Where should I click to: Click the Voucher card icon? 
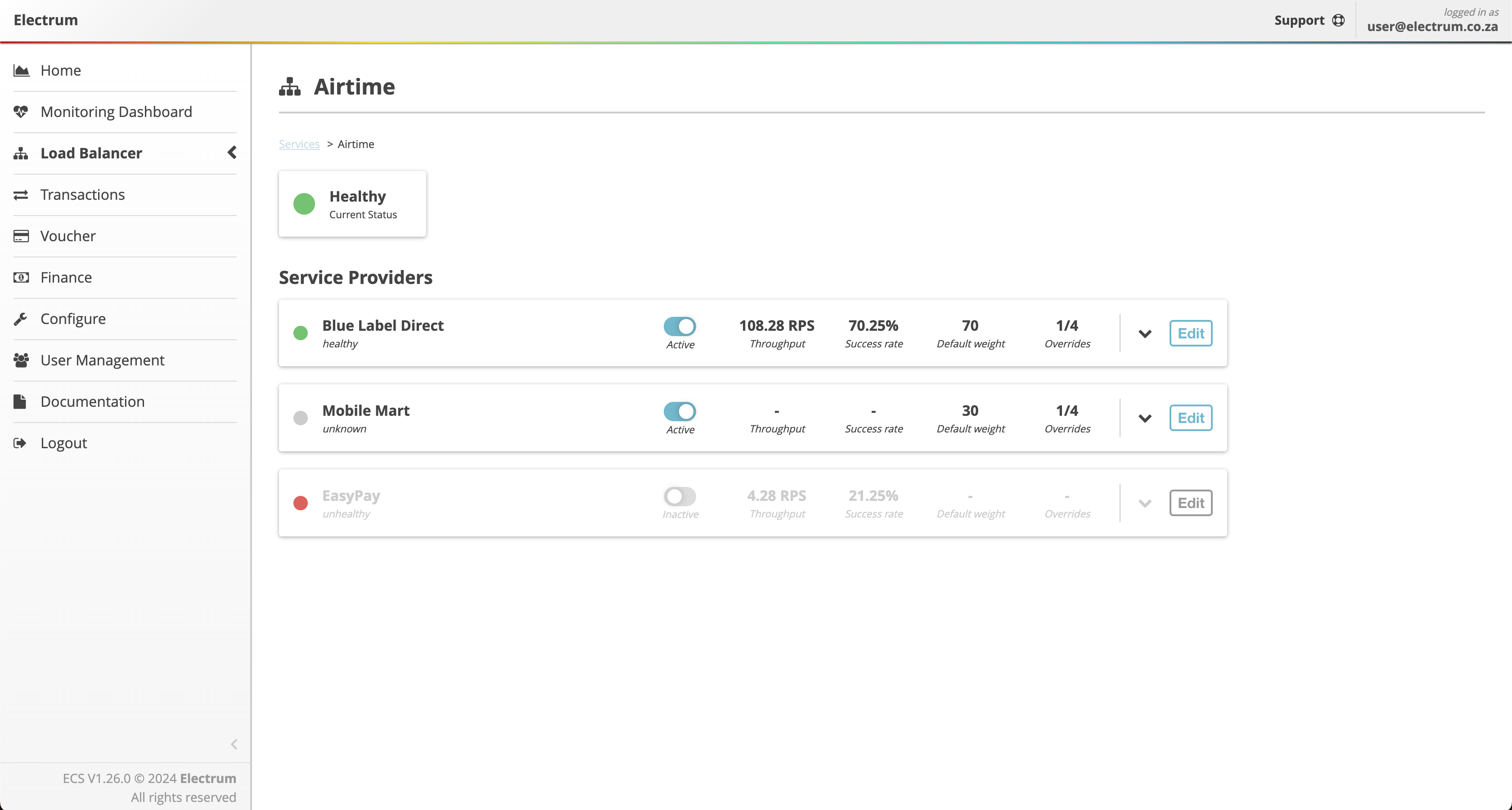pos(21,236)
